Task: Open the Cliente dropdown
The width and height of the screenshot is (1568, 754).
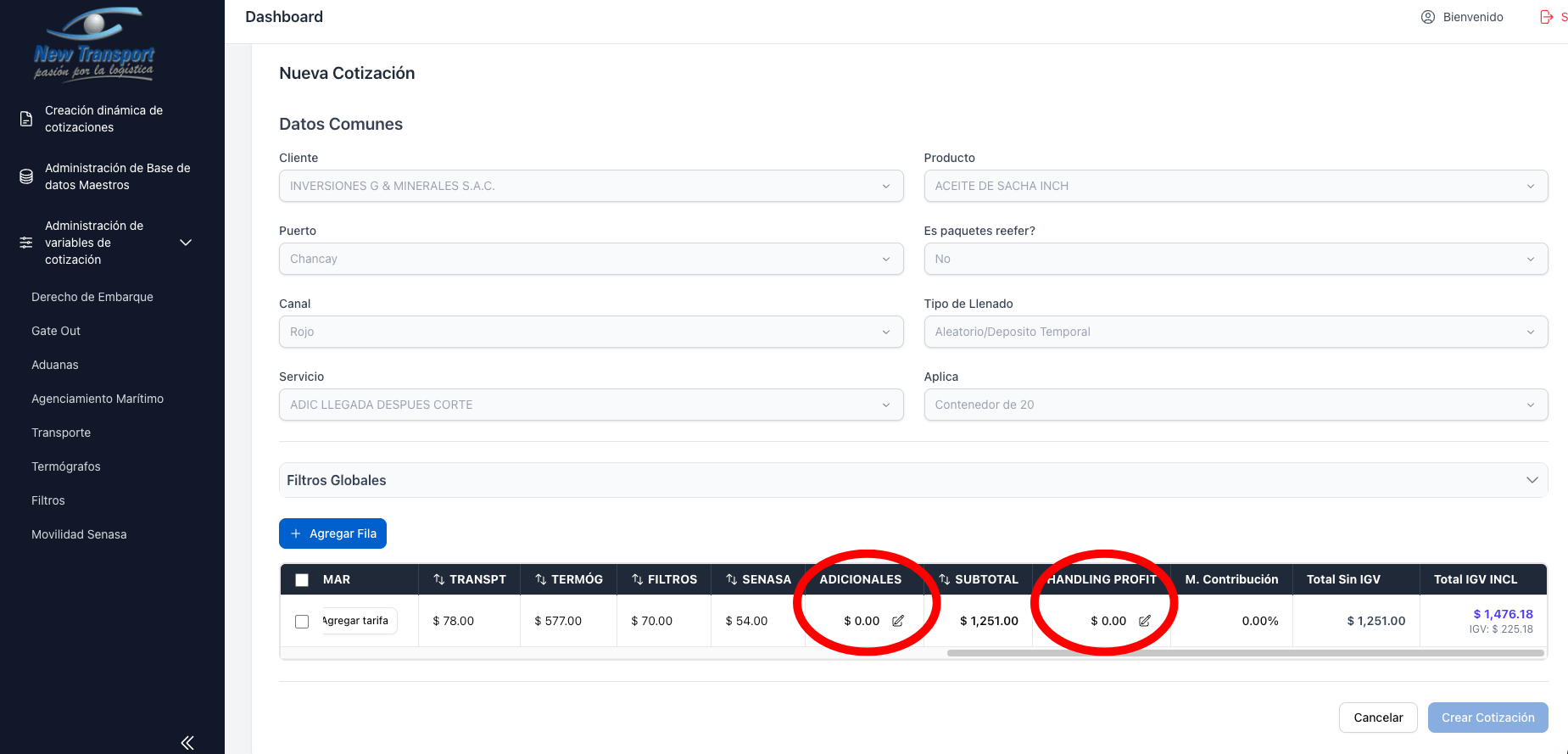Action: [590, 186]
